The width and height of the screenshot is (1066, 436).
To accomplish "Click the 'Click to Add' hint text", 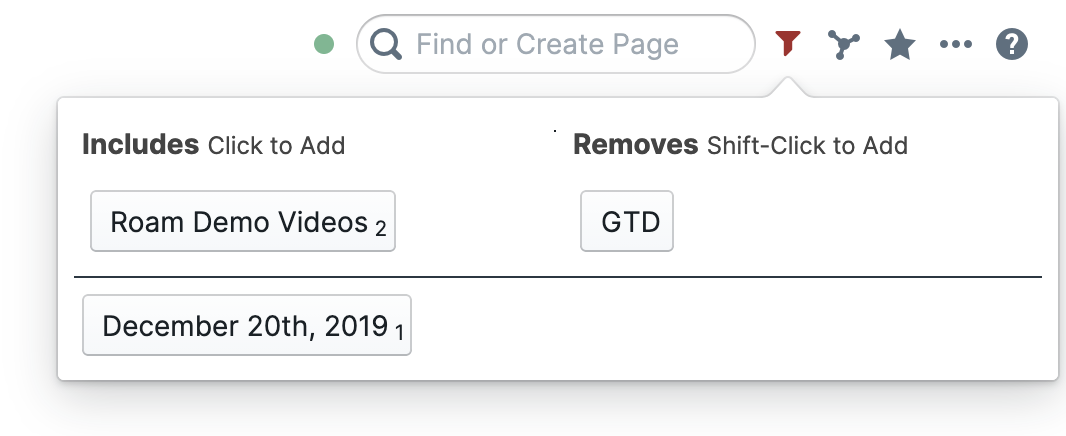I will 276,146.
